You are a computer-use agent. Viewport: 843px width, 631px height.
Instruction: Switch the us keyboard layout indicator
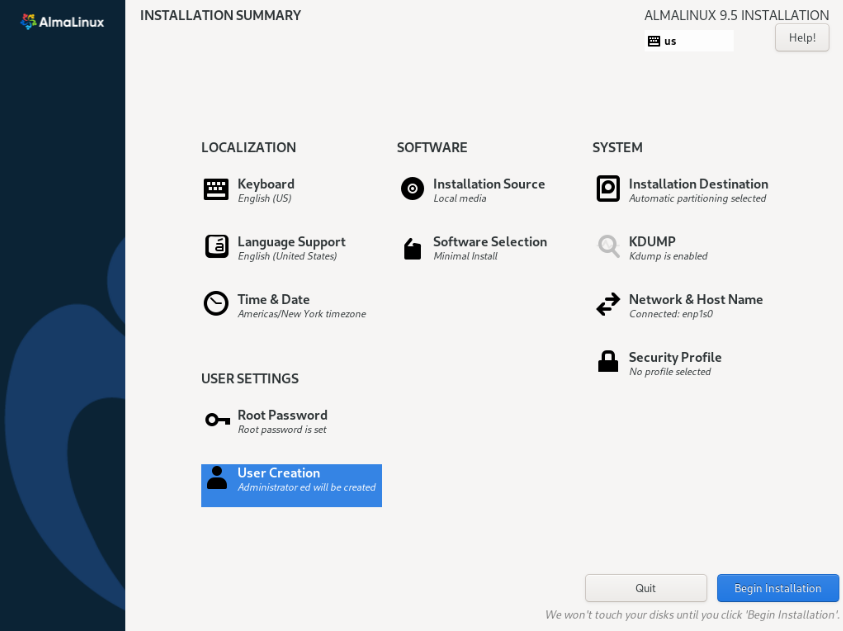click(689, 41)
